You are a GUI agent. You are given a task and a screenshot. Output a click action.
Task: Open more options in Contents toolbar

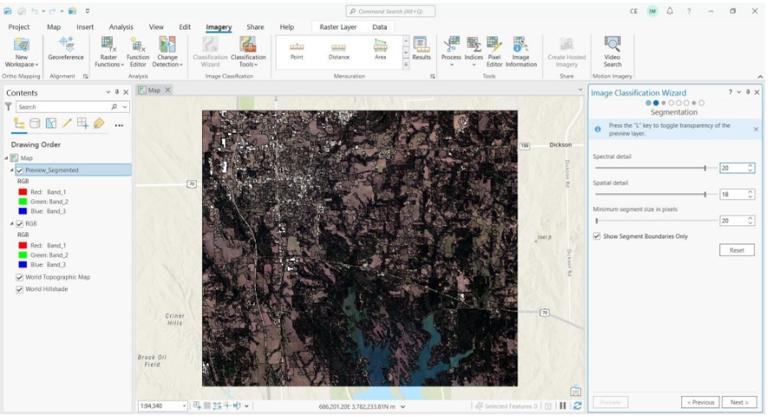coord(119,125)
